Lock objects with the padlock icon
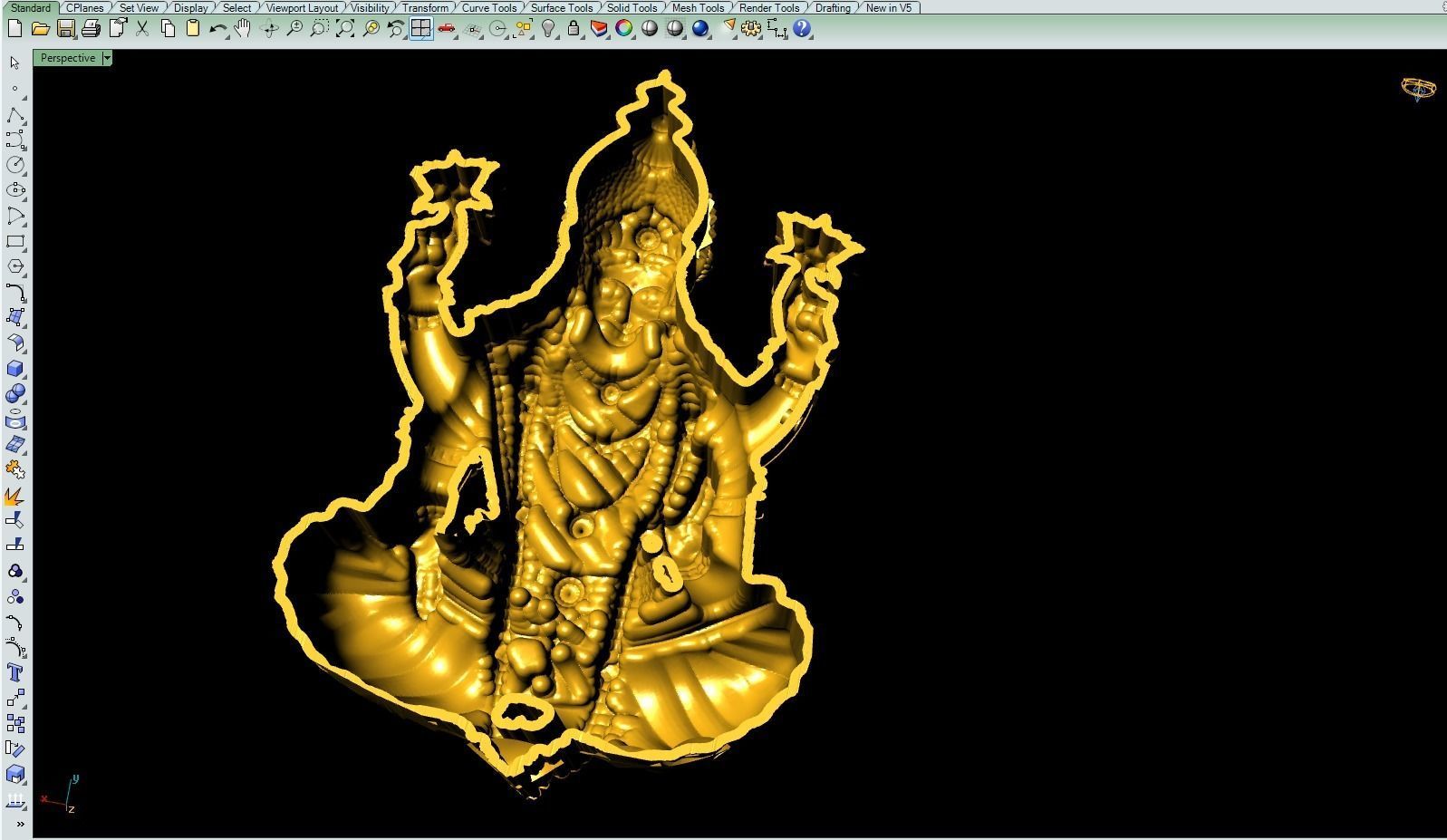 click(574, 29)
